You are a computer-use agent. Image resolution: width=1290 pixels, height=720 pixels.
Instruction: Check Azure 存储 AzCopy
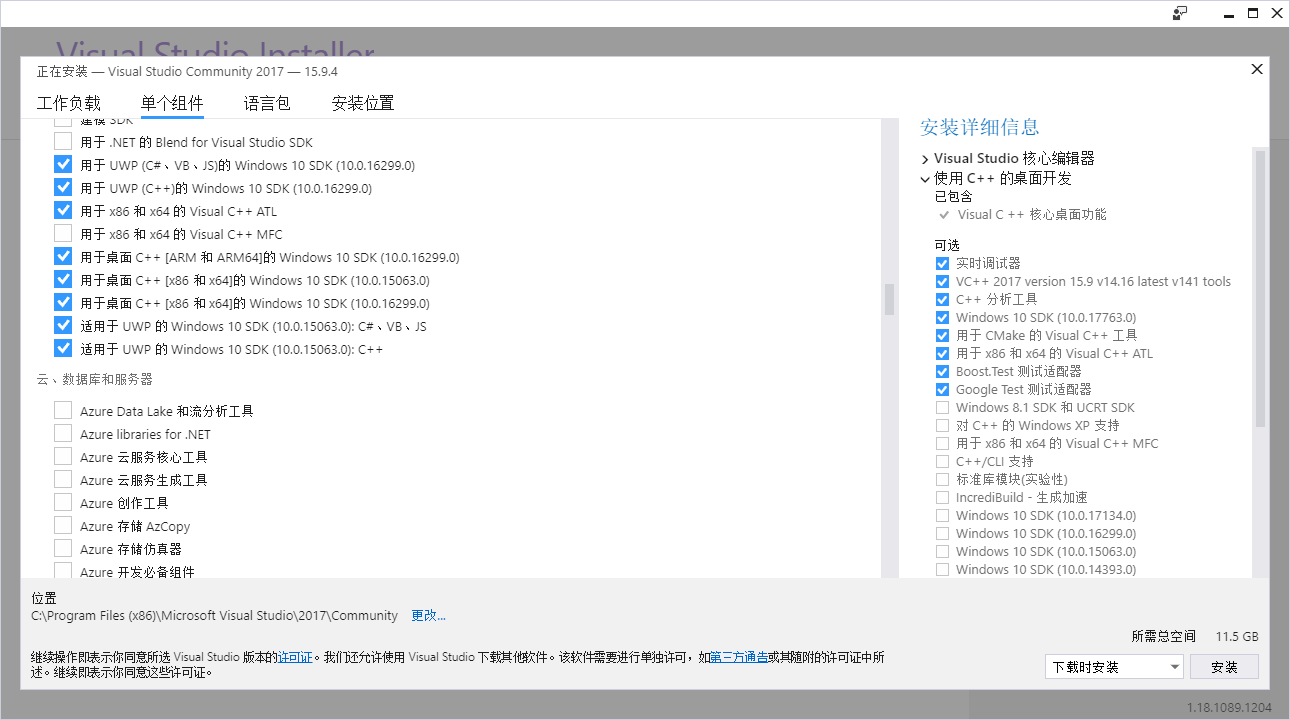pos(63,526)
